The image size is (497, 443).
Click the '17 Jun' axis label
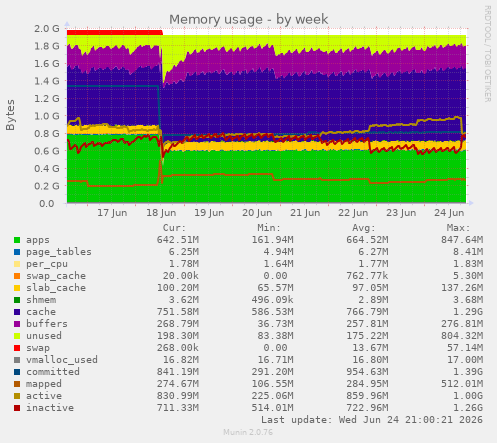[x=112, y=213]
